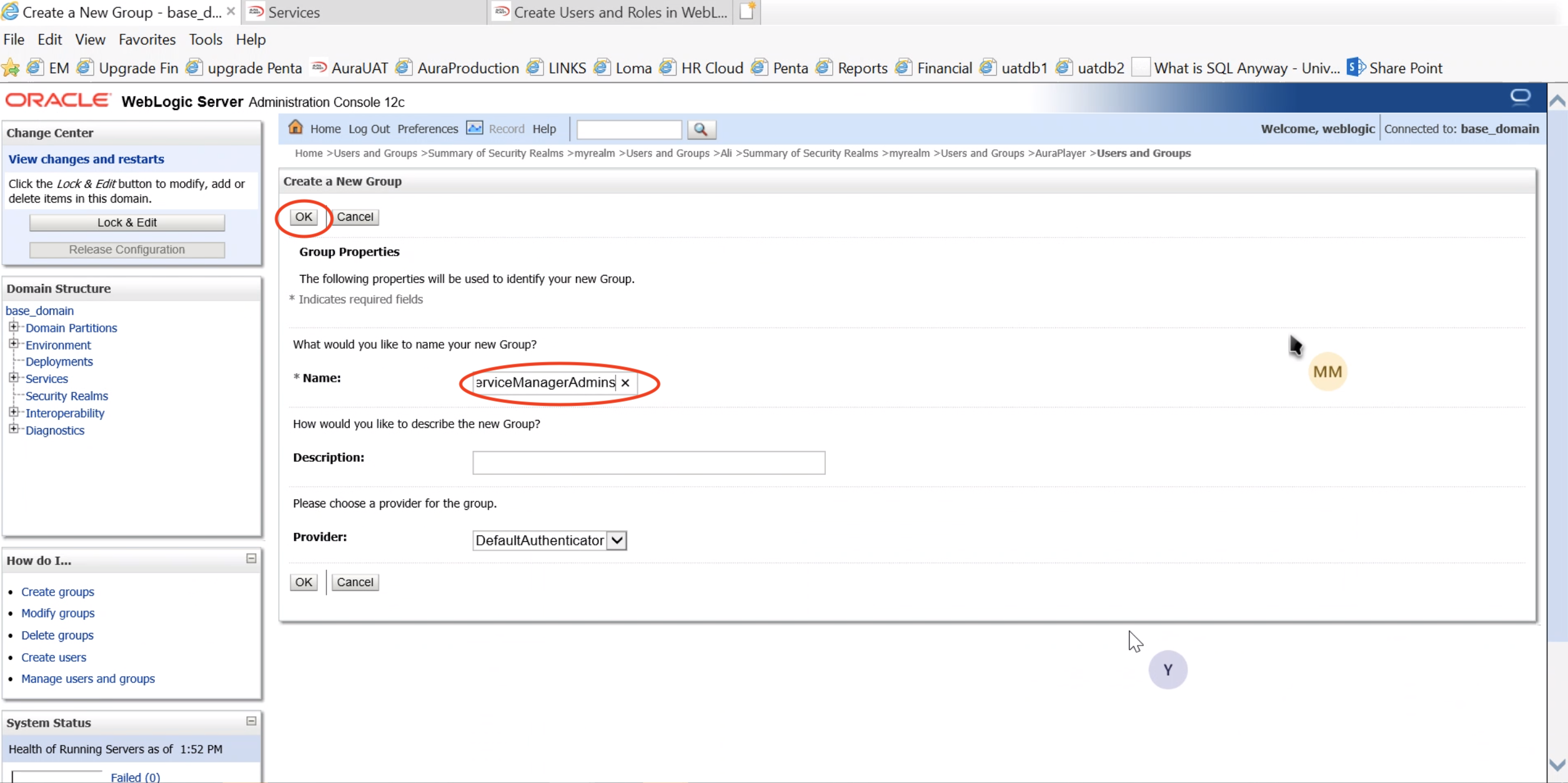
Task: Open the upgrade Penta bookmark
Action: click(244, 67)
